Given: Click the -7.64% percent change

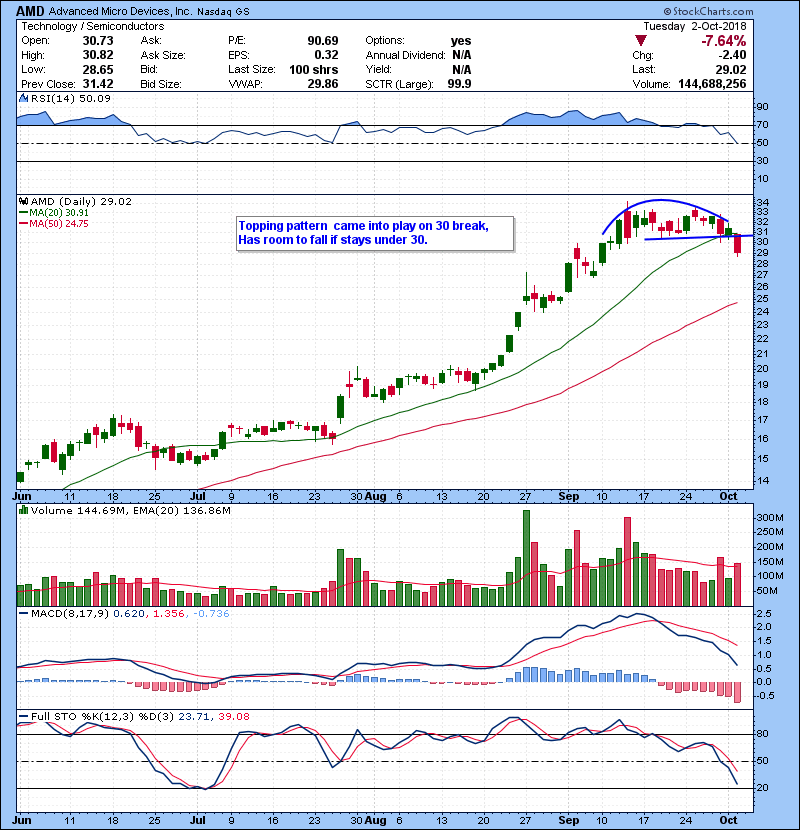Looking at the screenshot, I should pos(723,41).
